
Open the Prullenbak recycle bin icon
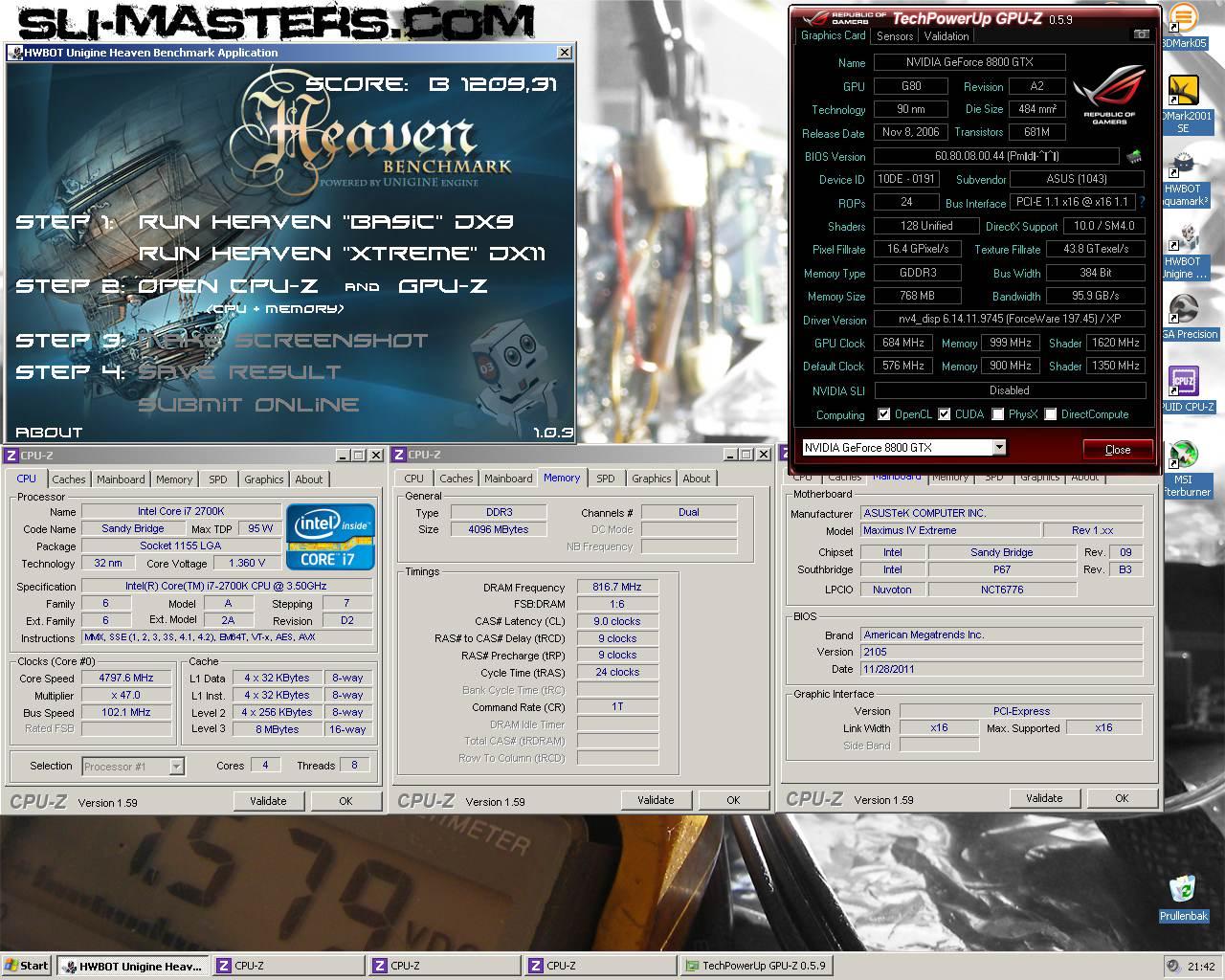[1184, 898]
